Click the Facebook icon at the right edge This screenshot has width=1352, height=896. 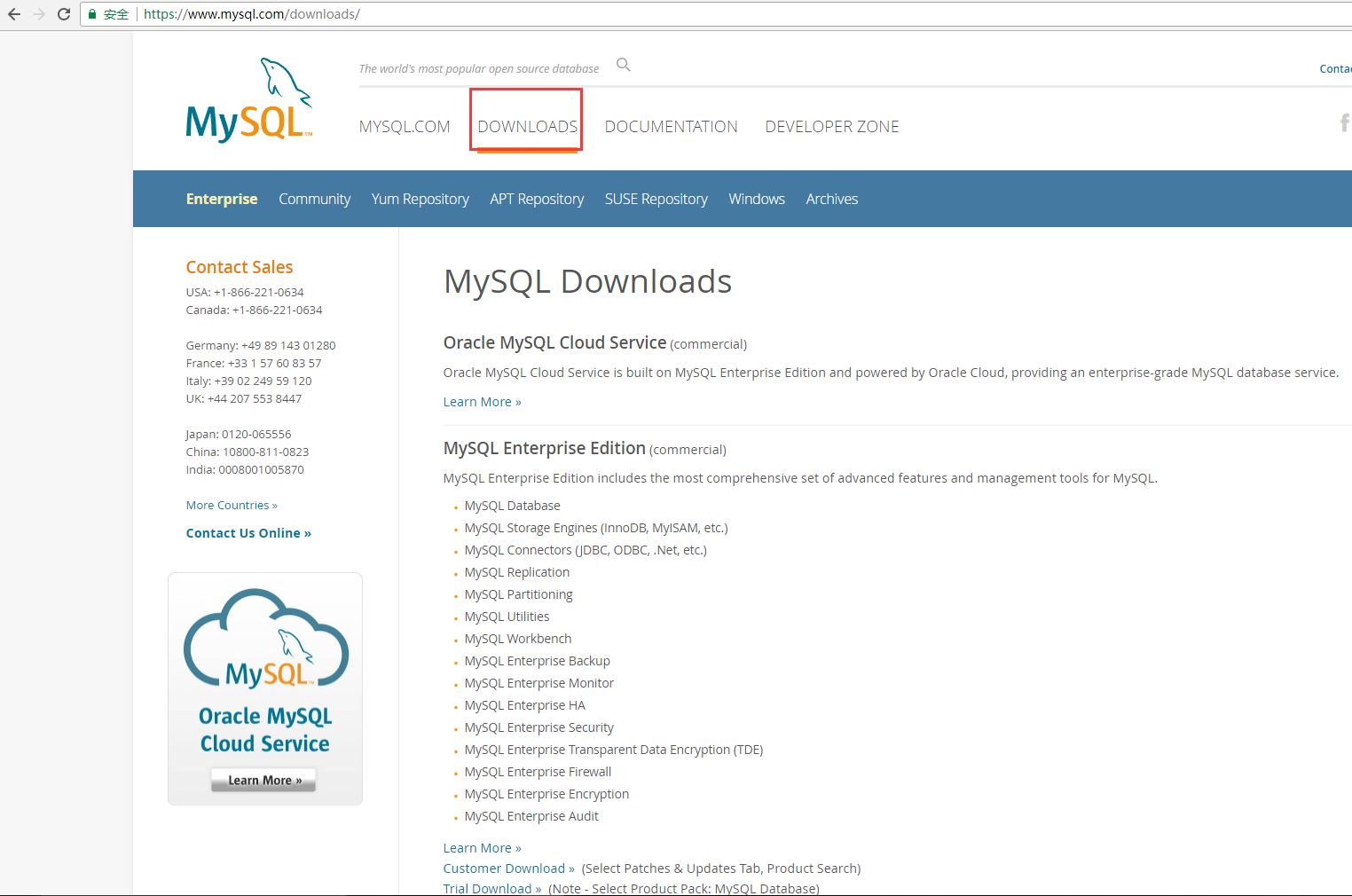pos(1345,122)
